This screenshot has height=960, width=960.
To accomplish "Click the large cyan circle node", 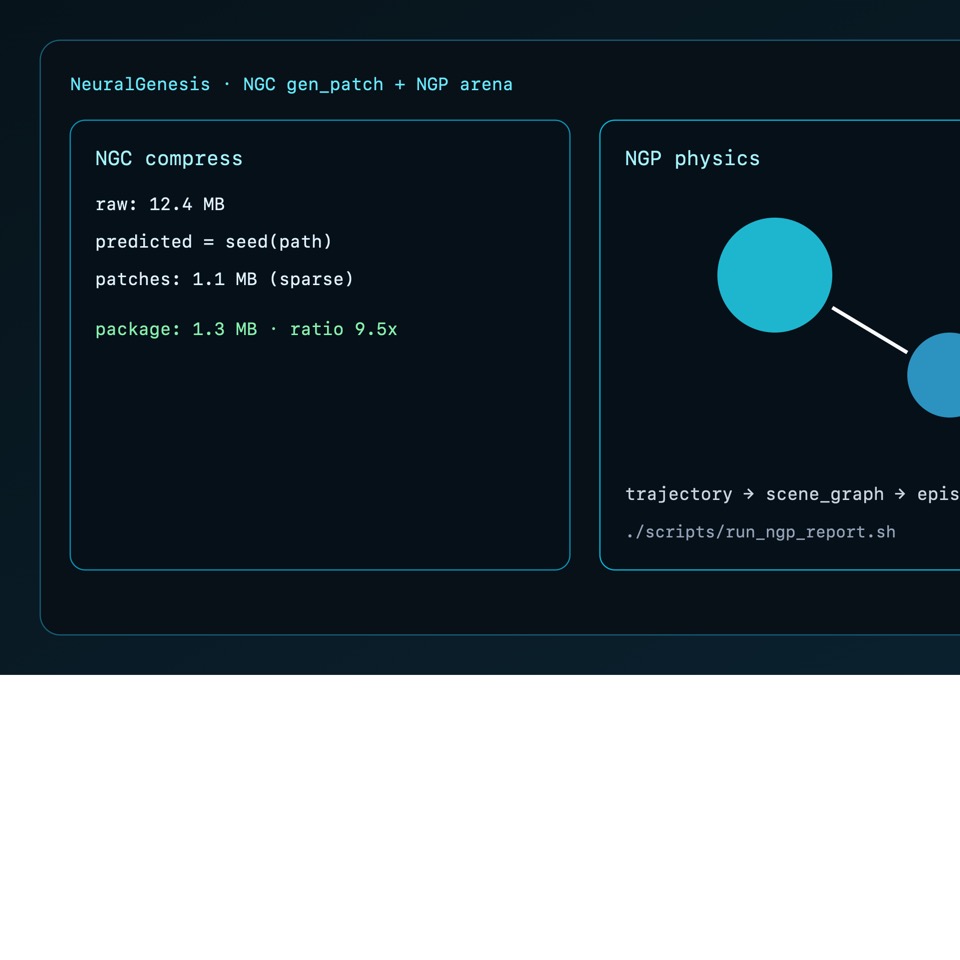I will [x=774, y=275].
